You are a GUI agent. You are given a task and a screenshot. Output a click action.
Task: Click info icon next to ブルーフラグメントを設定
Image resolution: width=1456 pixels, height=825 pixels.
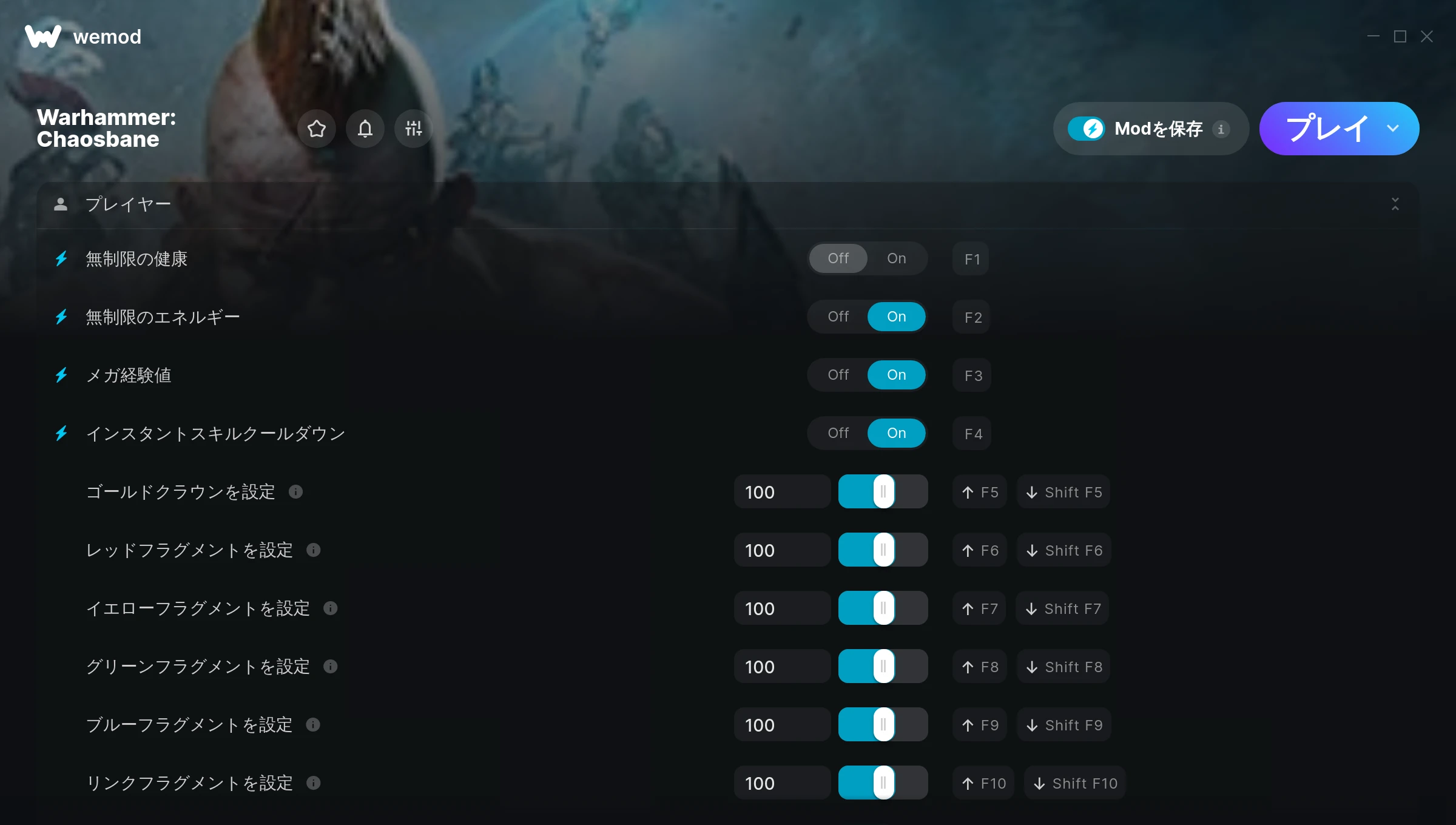pyautogui.click(x=313, y=724)
